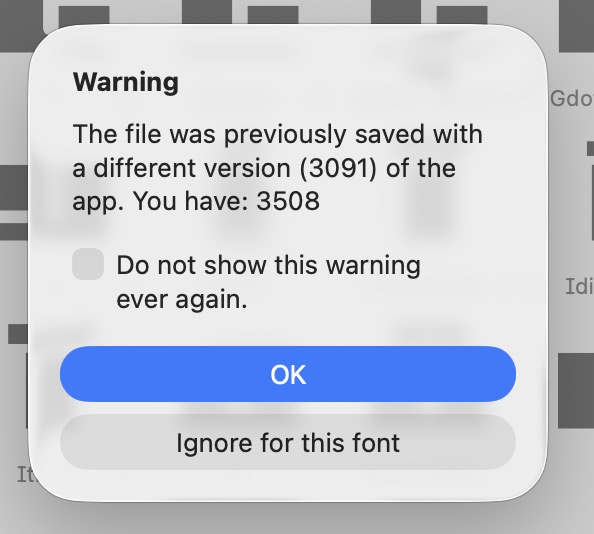
Task: Click the leftmost dark glyph at top edge
Action: coord(19,26)
